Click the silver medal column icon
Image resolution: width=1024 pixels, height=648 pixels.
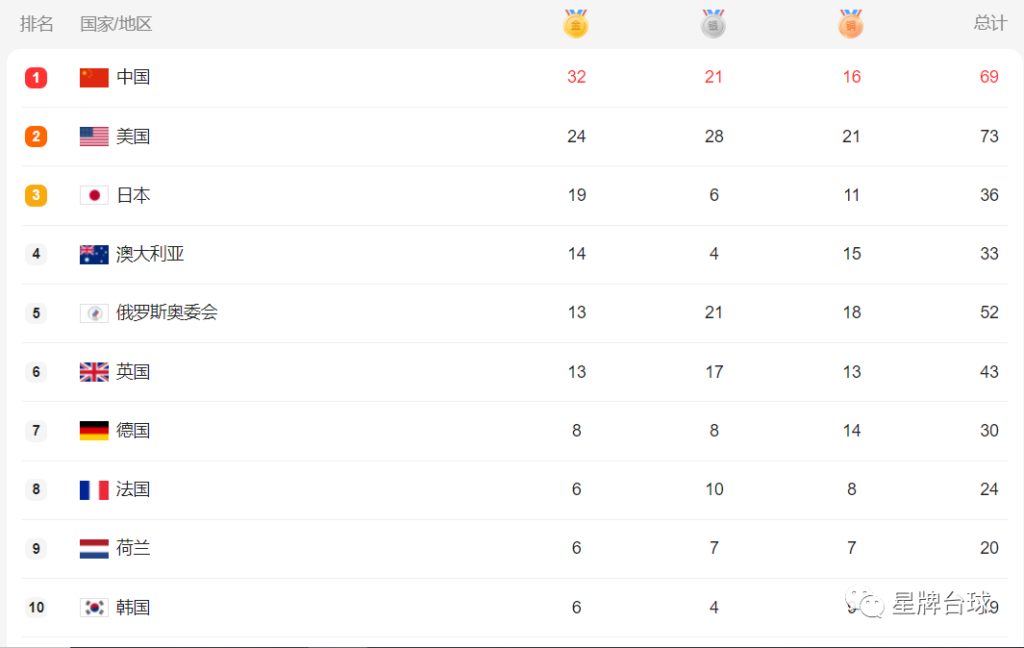[x=713, y=24]
